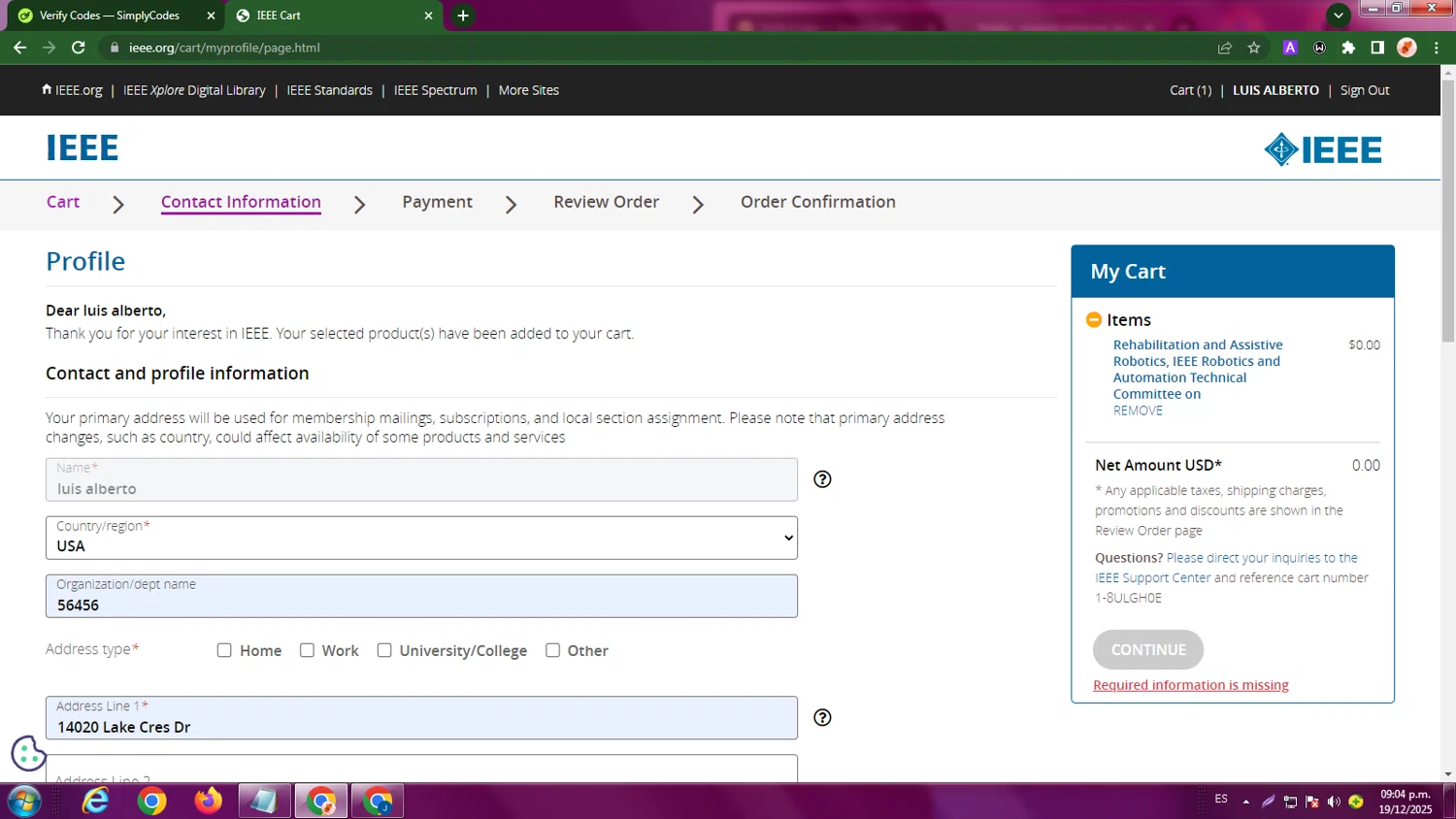Open the Extensions puzzle icon

[1348, 48]
